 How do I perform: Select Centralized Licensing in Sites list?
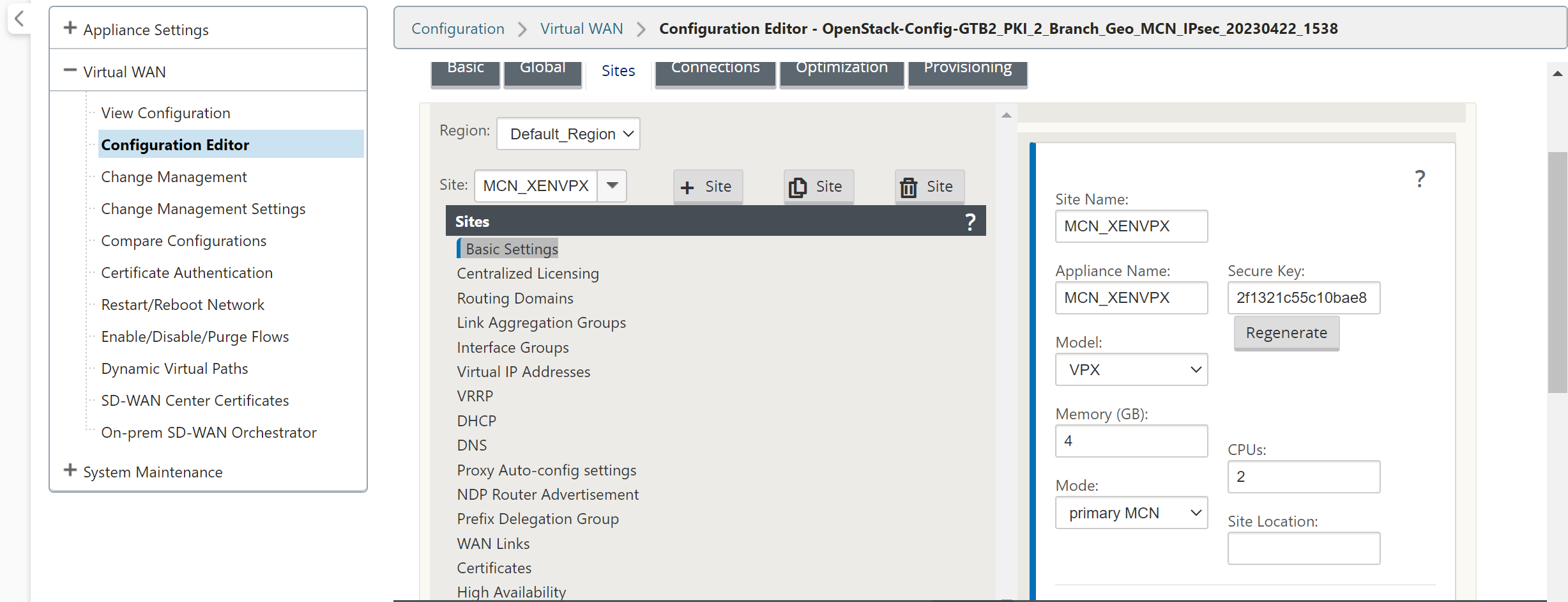[528, 274]
